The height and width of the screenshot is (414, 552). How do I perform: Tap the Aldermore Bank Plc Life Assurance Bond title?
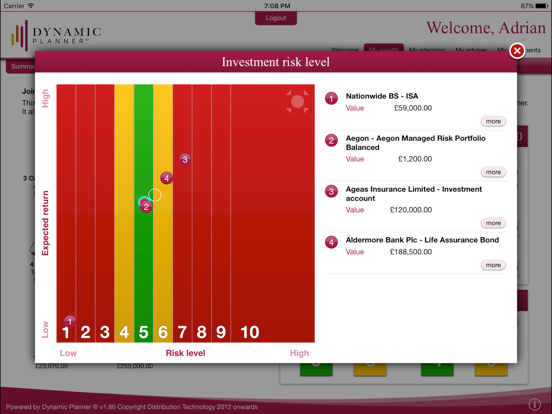(422, 240)
